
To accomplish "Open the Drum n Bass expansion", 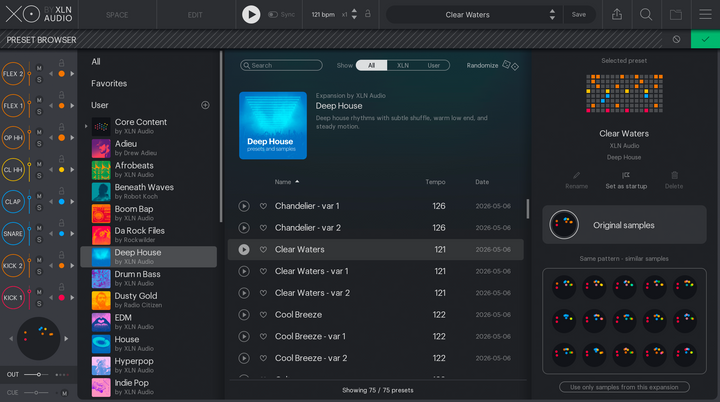I will pos(149,278).
